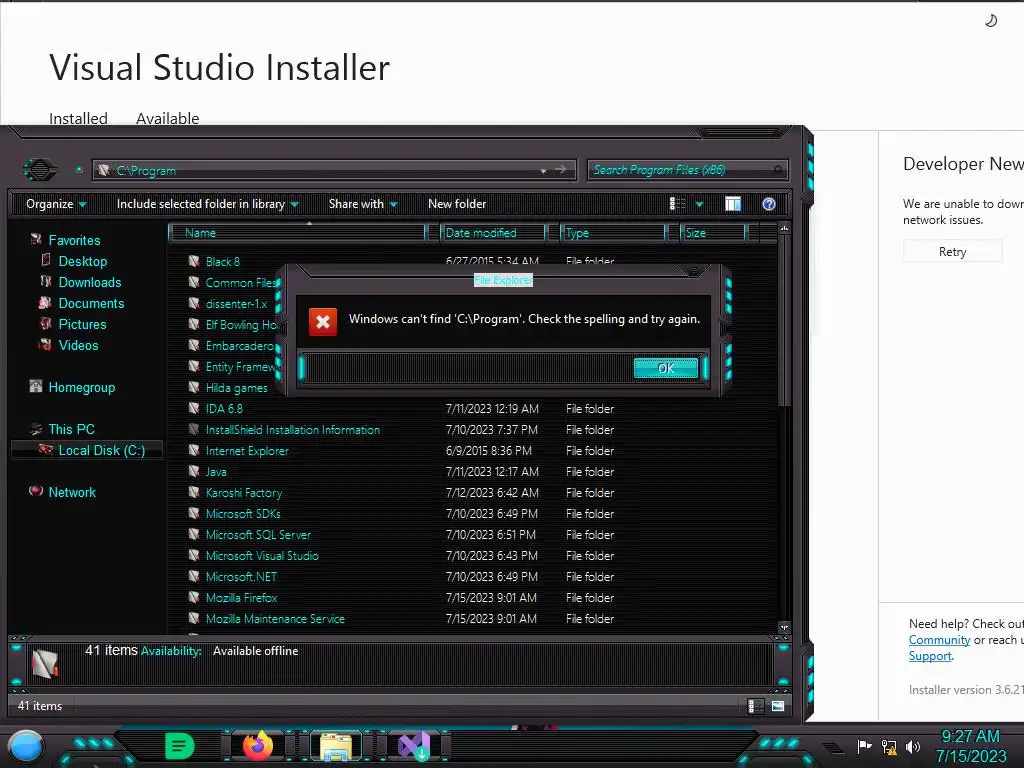Select the Mozilla Maintenance Service folder
Image resolution: width=1024 pixels, height=768 pixels.
click(x=275, y=618)
